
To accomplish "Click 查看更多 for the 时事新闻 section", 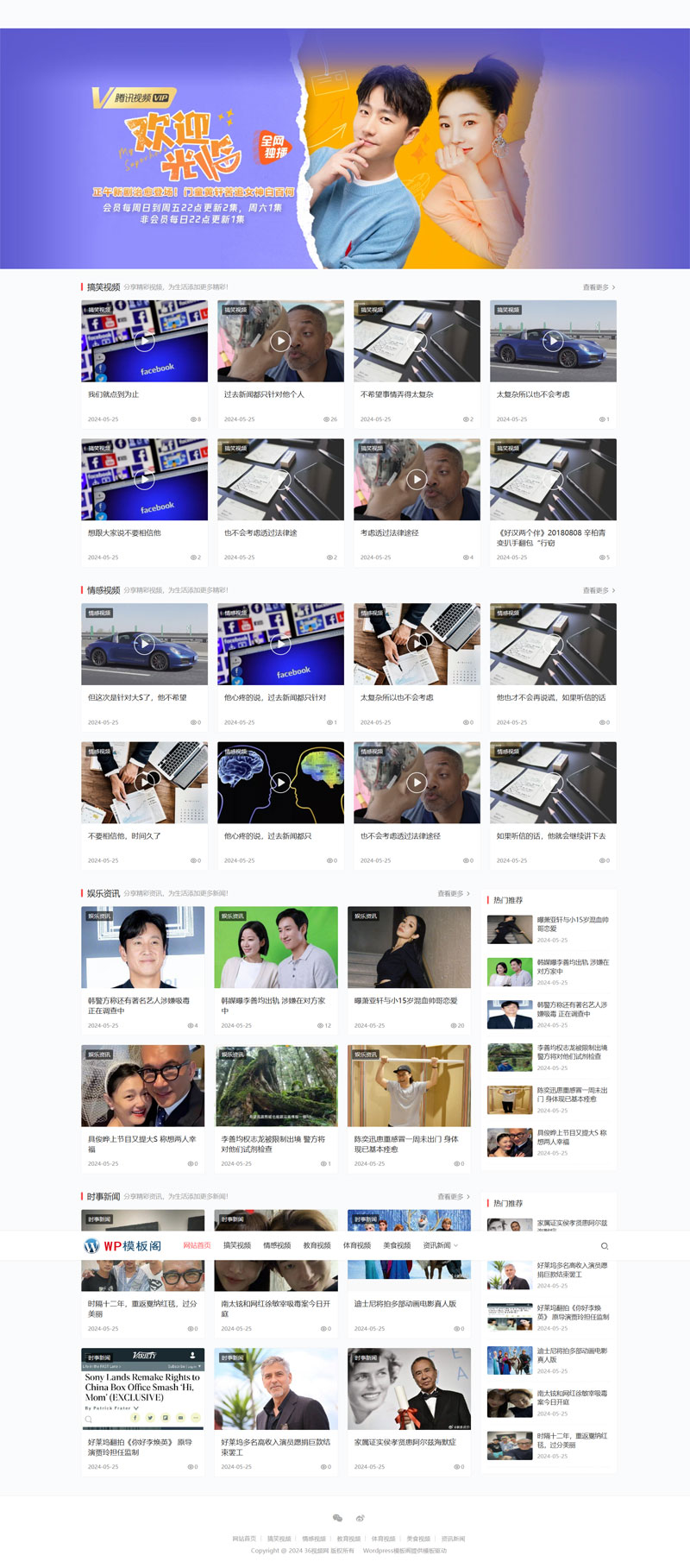I will click(454, 1196).
